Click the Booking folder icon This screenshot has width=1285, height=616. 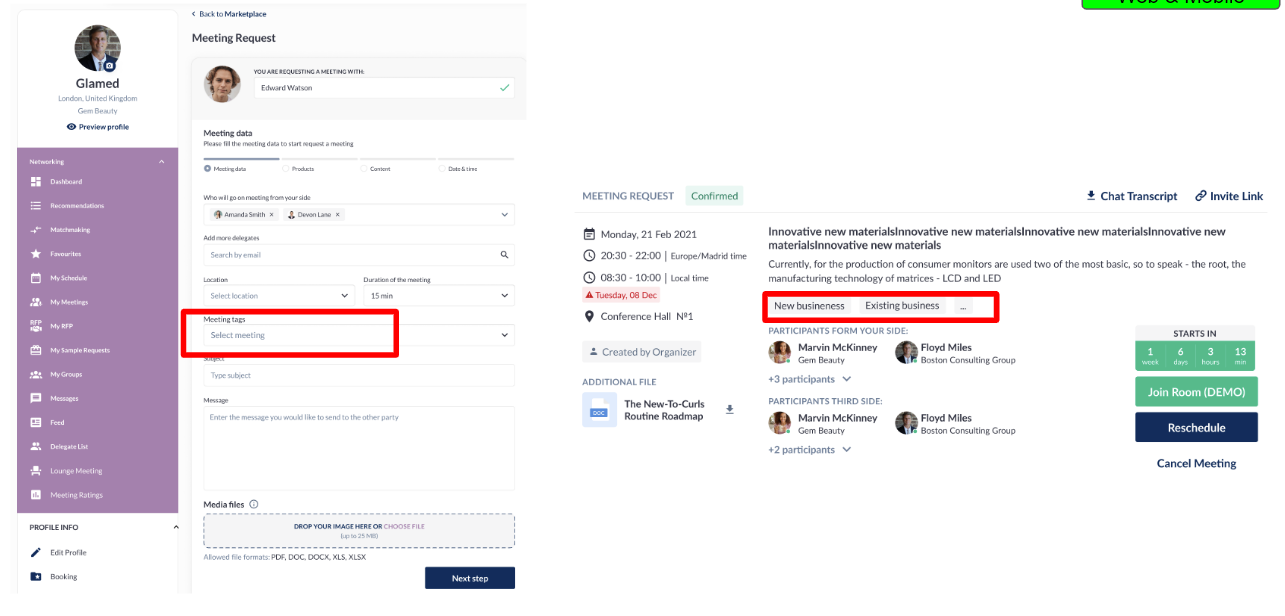click(x=36, y=577)
